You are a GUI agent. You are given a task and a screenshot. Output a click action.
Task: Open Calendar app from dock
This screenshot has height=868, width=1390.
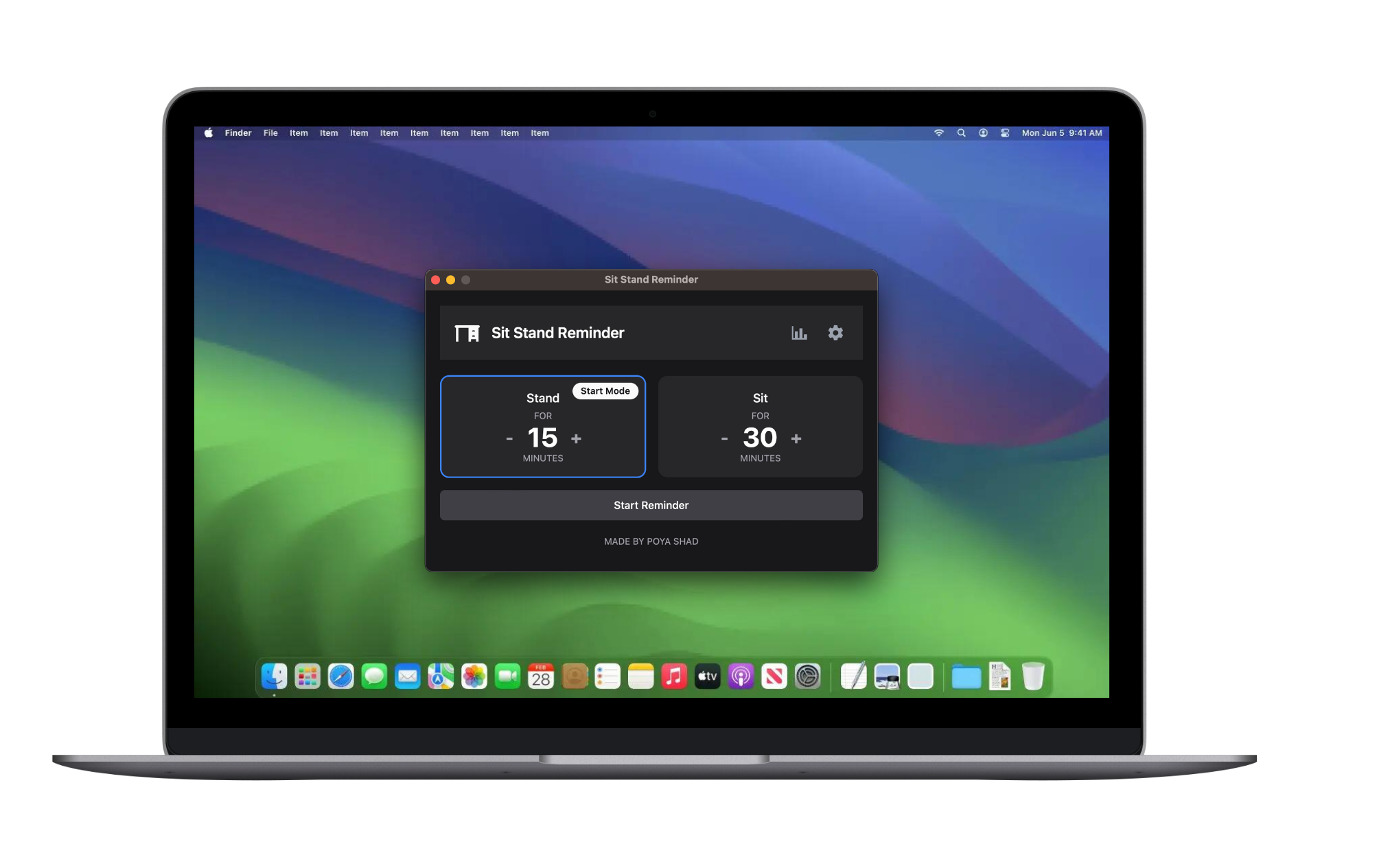[x=541, y=676]
